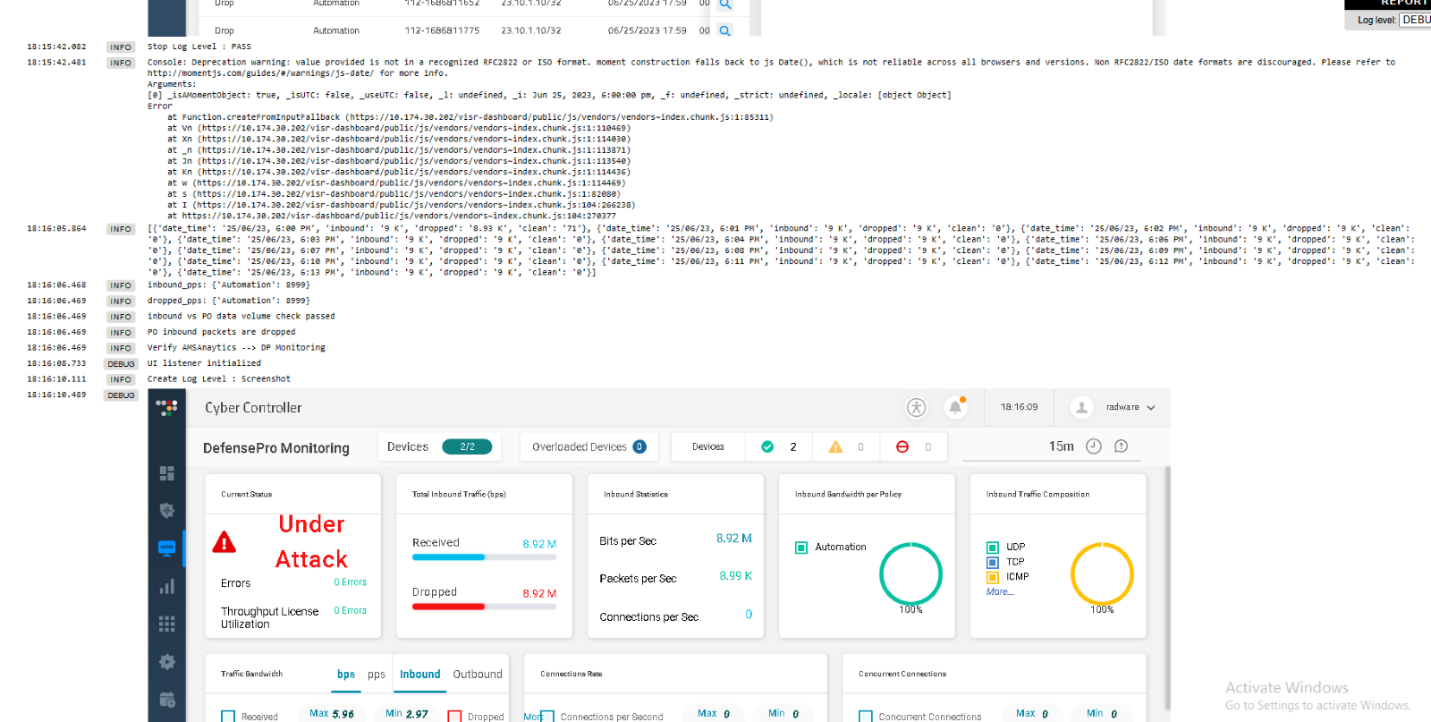Click the blue Received traffic bar
Image resolution: width=1431 pixels, height=722 pixels.
tap(448, 557)
